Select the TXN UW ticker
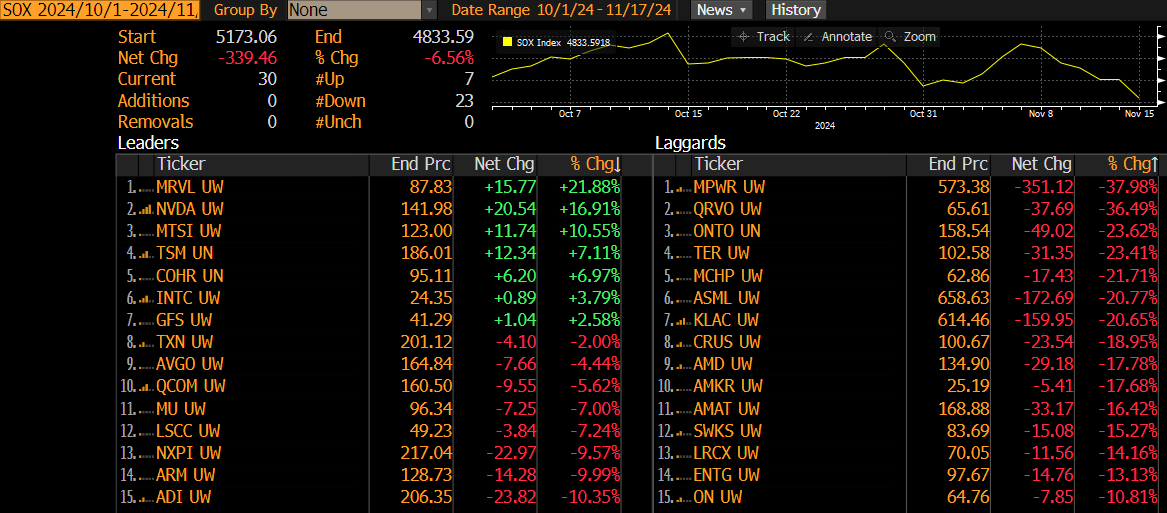The height and width of the screenshot is (513, 1167). pos(185,343)
